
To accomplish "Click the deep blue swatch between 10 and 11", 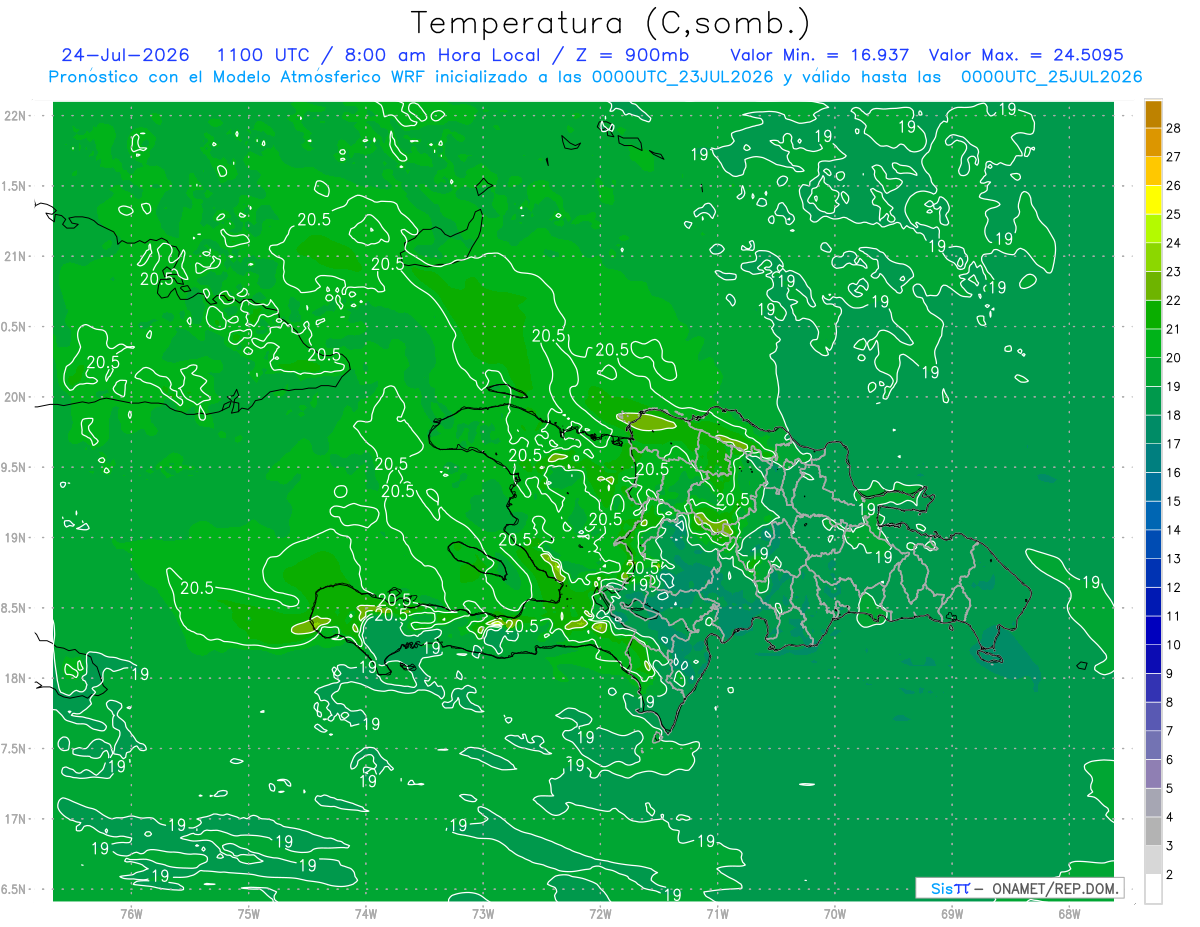I will click(x=1153, y=630).
